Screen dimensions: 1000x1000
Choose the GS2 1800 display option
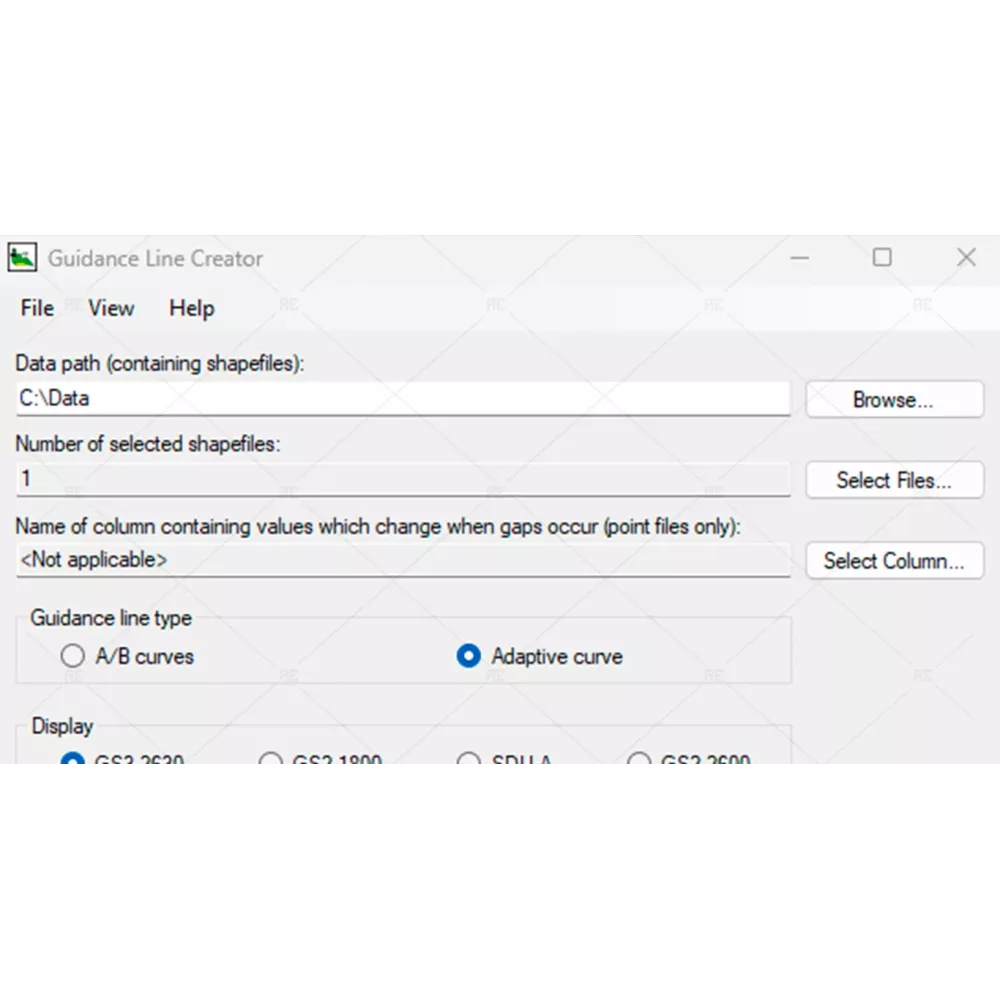pos(270,759)
